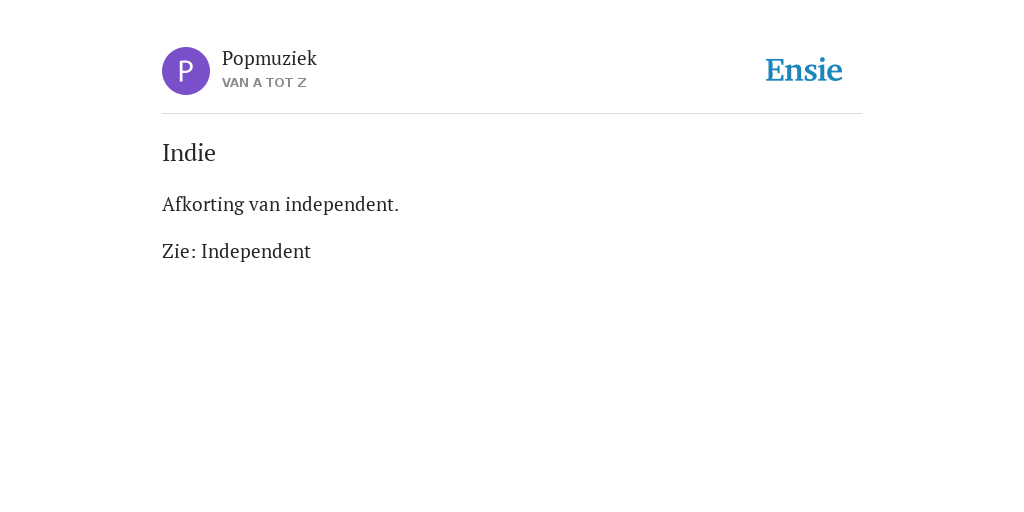The image size is (1024, 512).
Task: Click the letter 'I' of the Indie heading
Action: point(166,153)
